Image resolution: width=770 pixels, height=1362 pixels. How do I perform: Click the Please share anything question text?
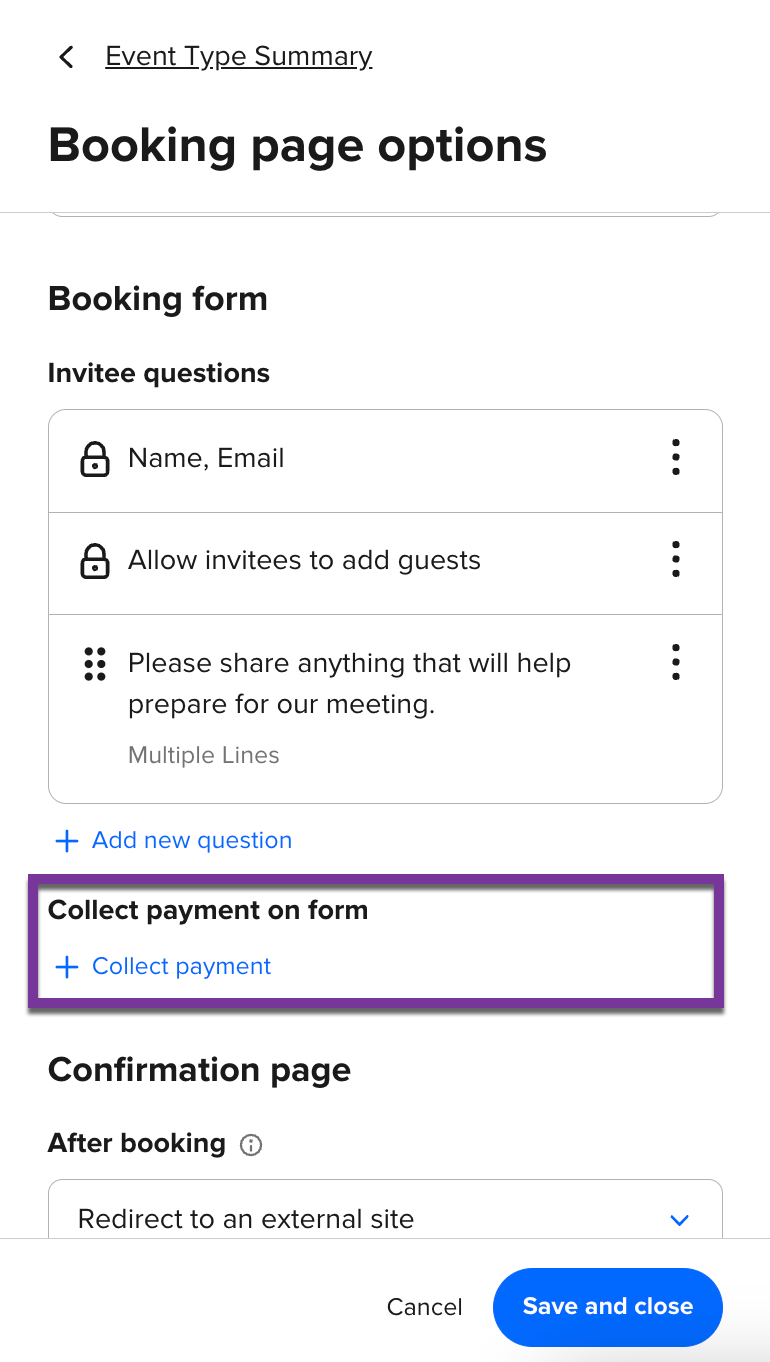(x=349, y=684)
